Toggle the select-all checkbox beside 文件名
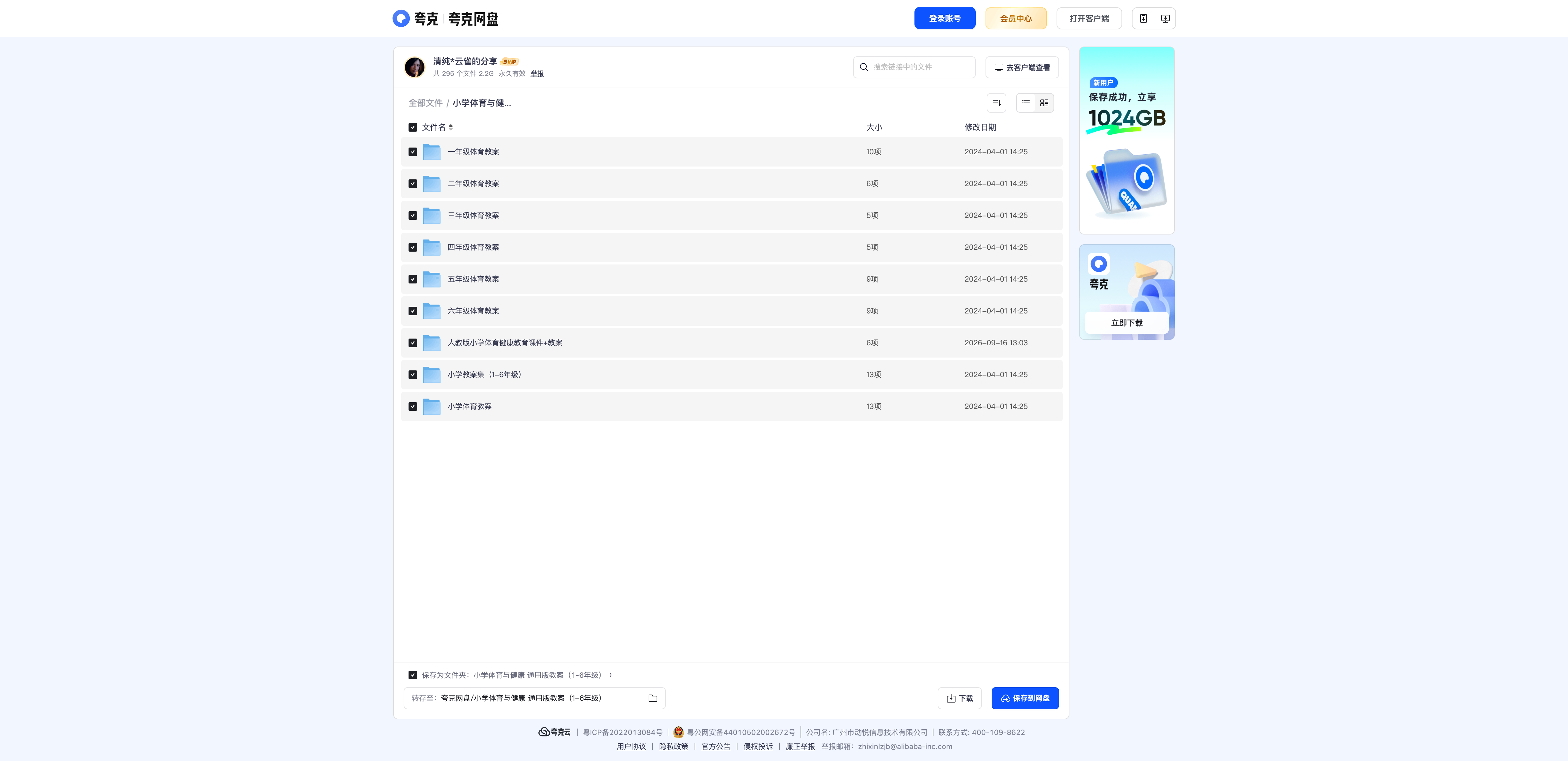 [413, 127]
